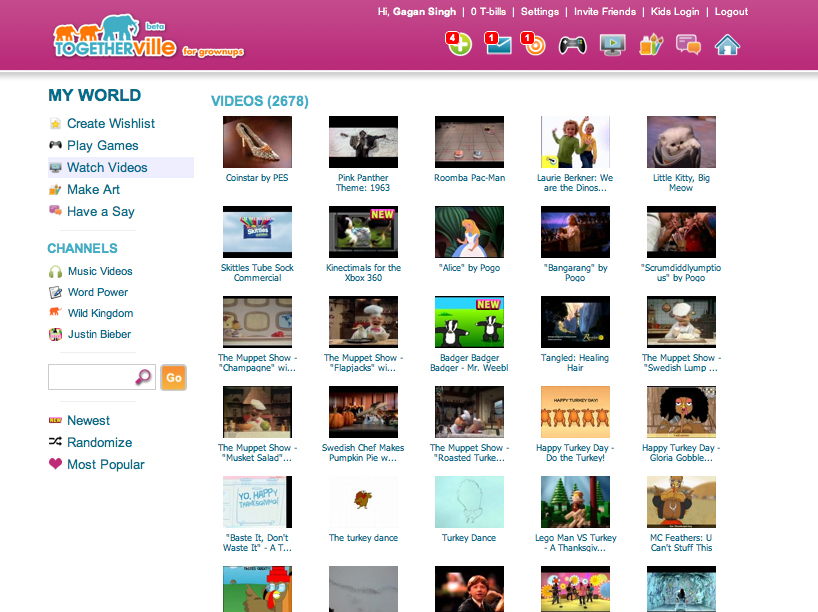818x612 pixels.
Task: Select Watch Videos in My World menu
Action: tap(107, 167)
